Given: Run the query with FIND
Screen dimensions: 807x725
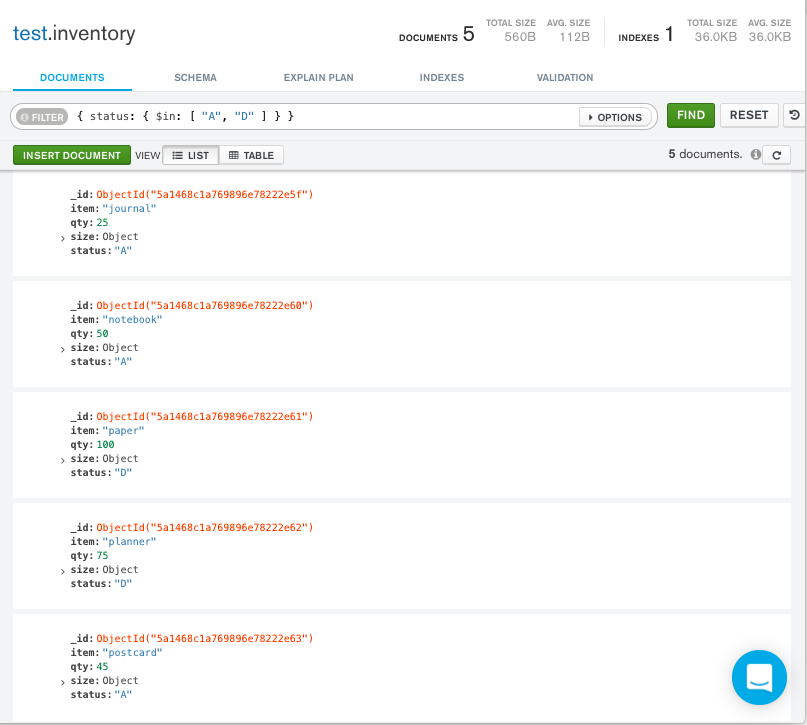Looking at the screenshot, I should click(690, 115).
